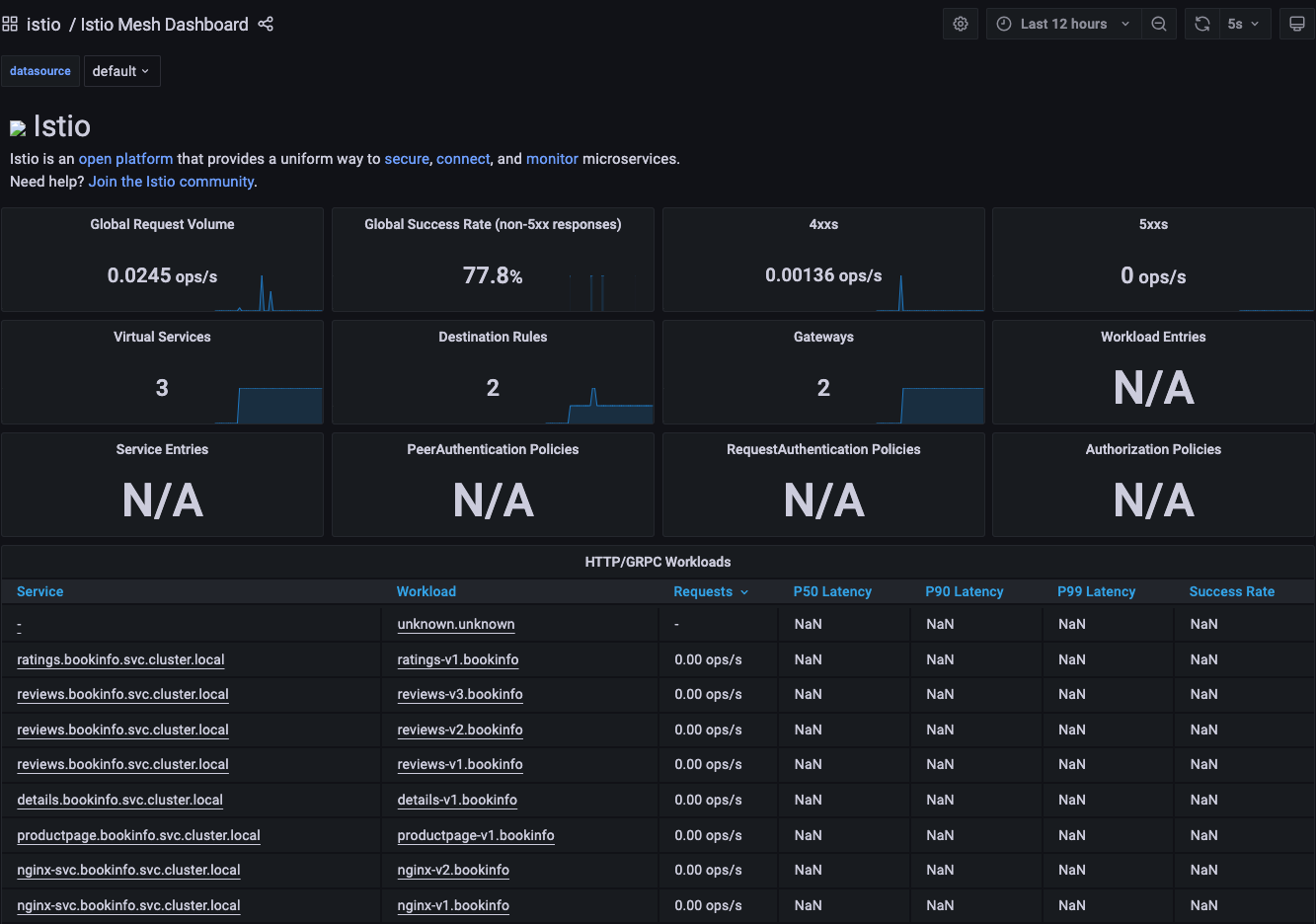The image size is (1316, 924).
Task: Click the datasource variable label
Action: pos(40,71)
